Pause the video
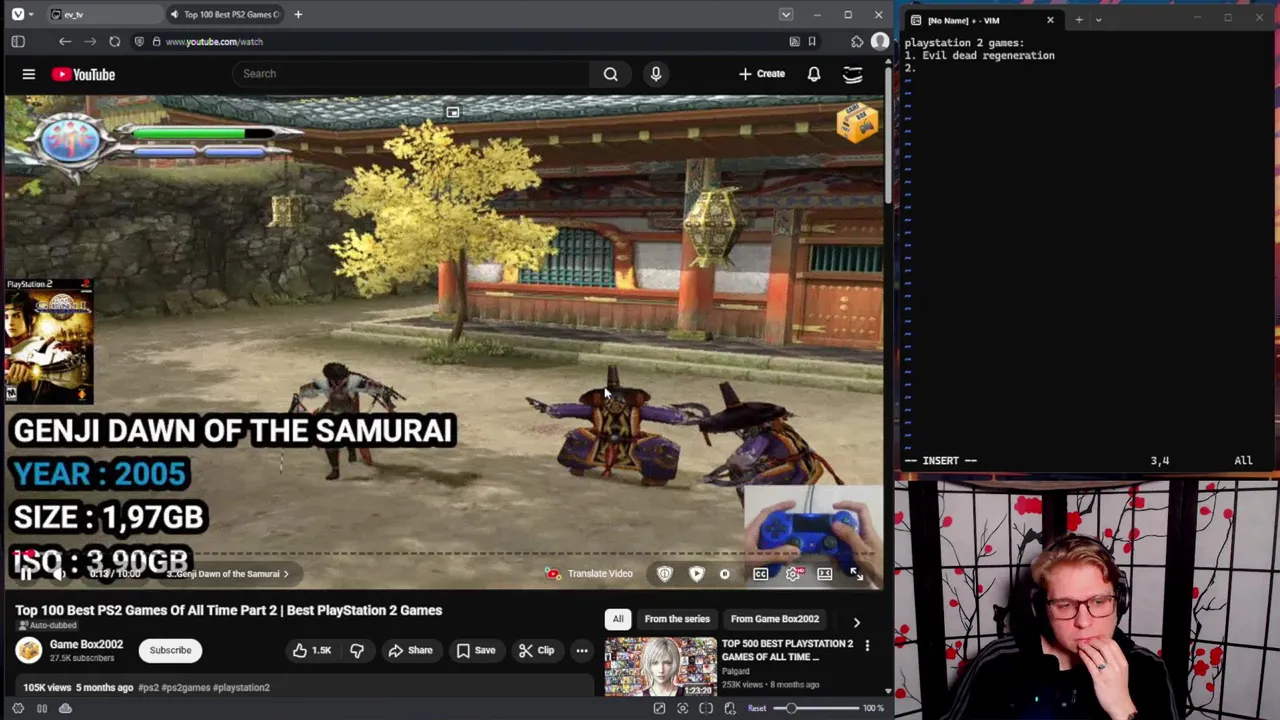The image size is (1280, 720). (27, 573)
